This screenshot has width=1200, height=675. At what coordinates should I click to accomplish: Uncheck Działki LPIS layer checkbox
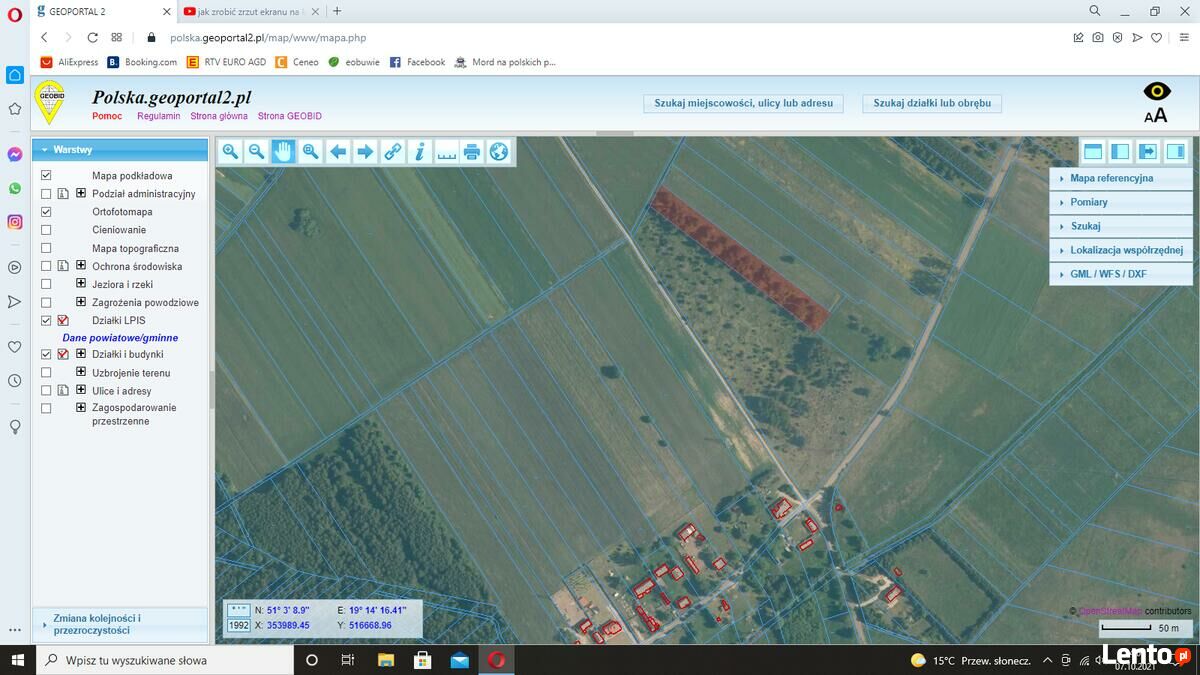tap(46, 321)
